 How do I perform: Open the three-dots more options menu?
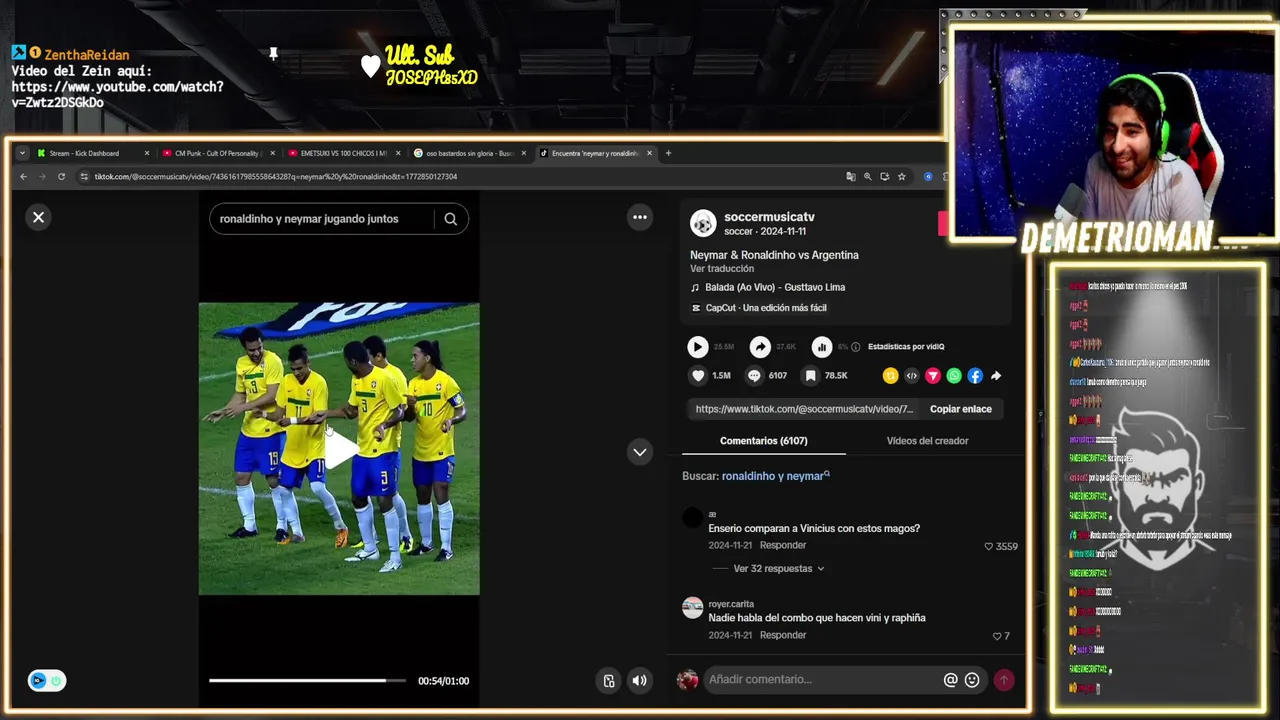[x=640, y=217]
